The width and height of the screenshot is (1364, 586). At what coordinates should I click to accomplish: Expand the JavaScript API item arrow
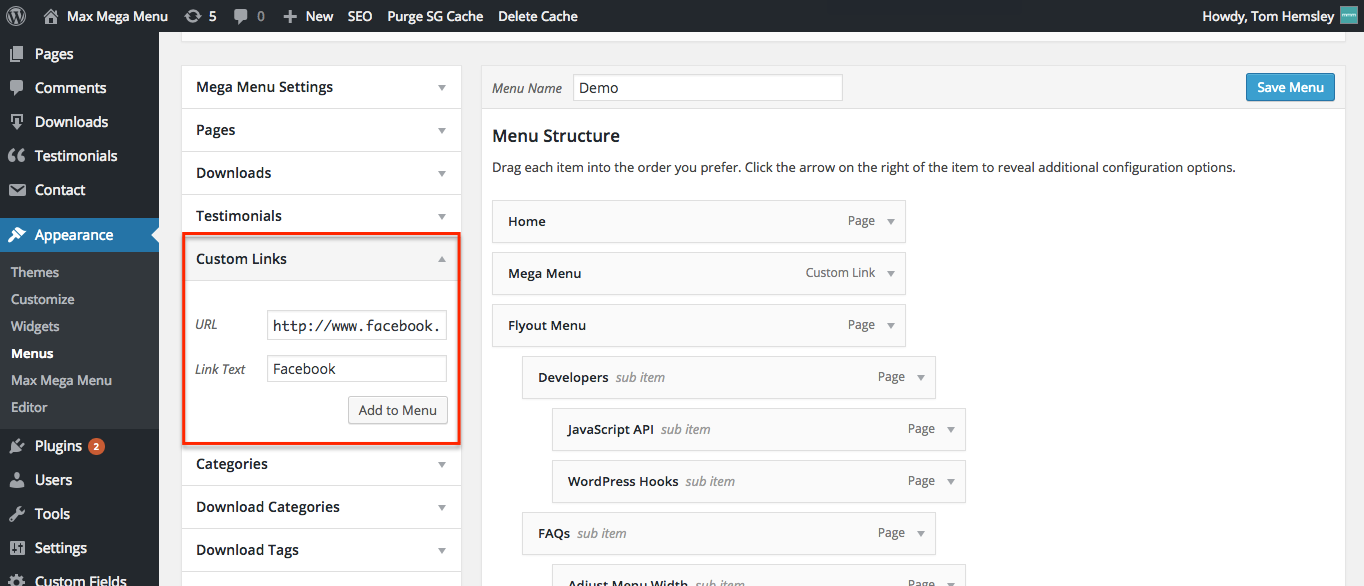[x=951, y=430]
